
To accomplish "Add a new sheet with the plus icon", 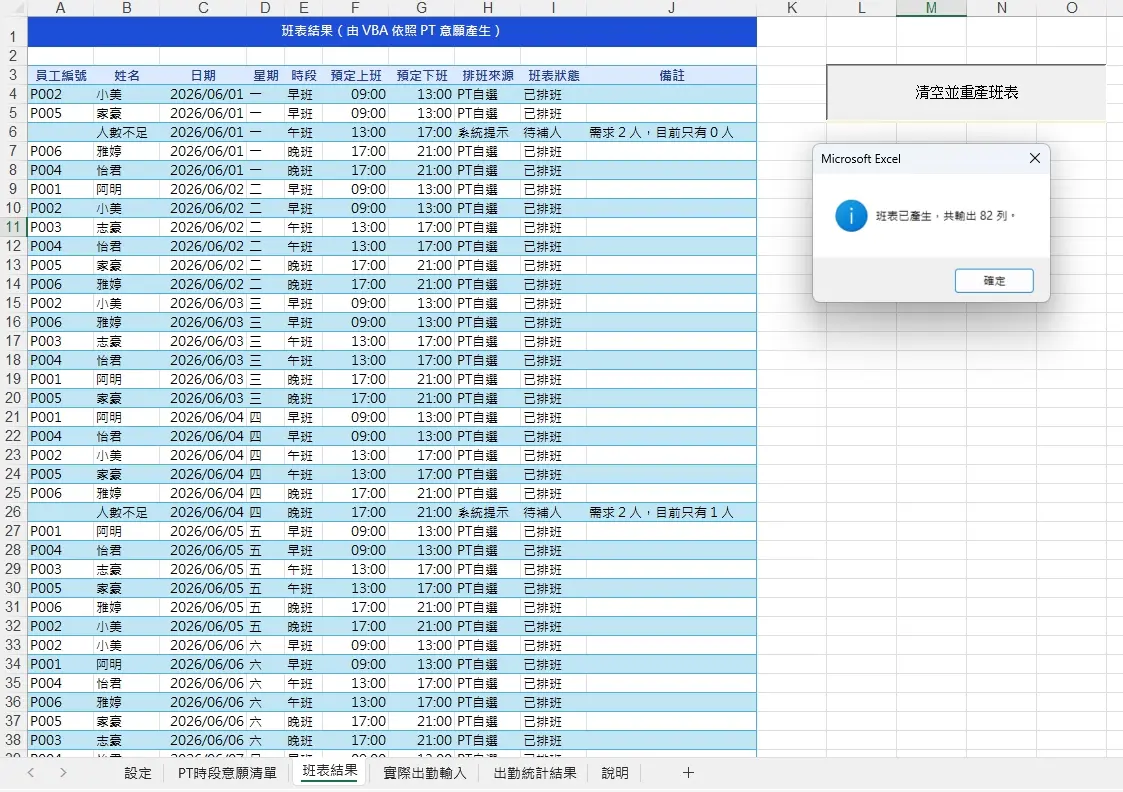I will [x=688, y=773].
